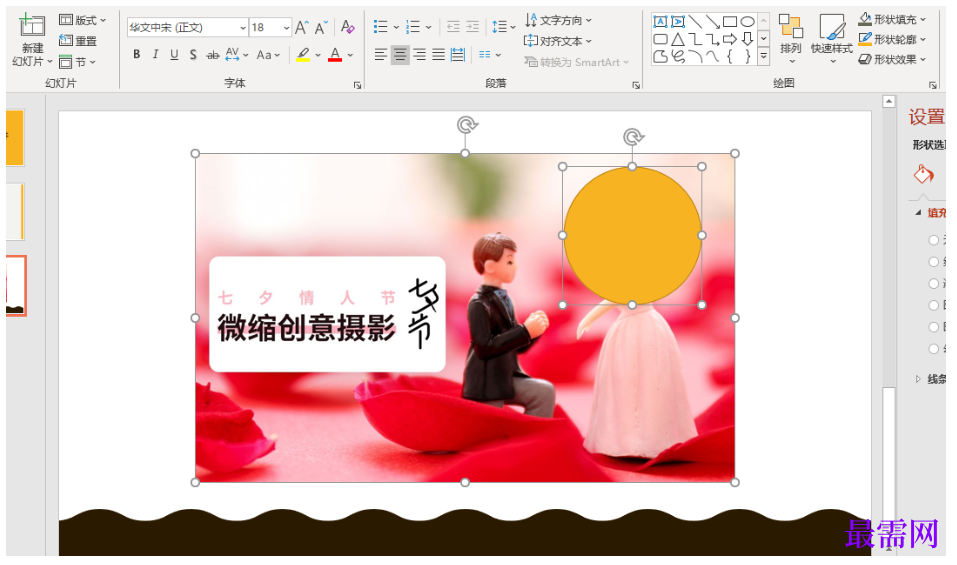
Task: Click the 文字方向 text direction button
Action: [558, 20]
